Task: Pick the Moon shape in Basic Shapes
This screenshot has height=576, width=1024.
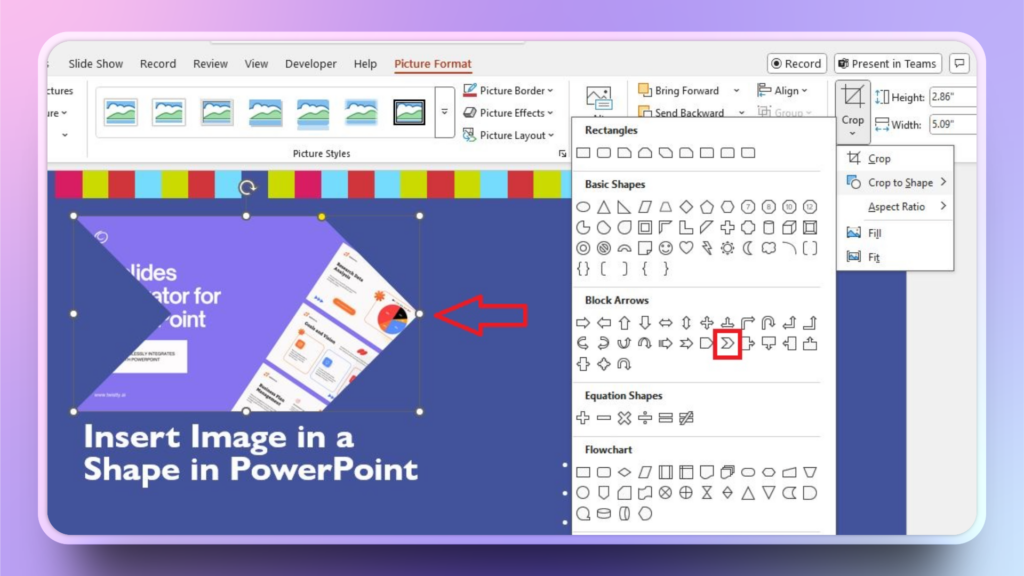Action: pos(747,248)
